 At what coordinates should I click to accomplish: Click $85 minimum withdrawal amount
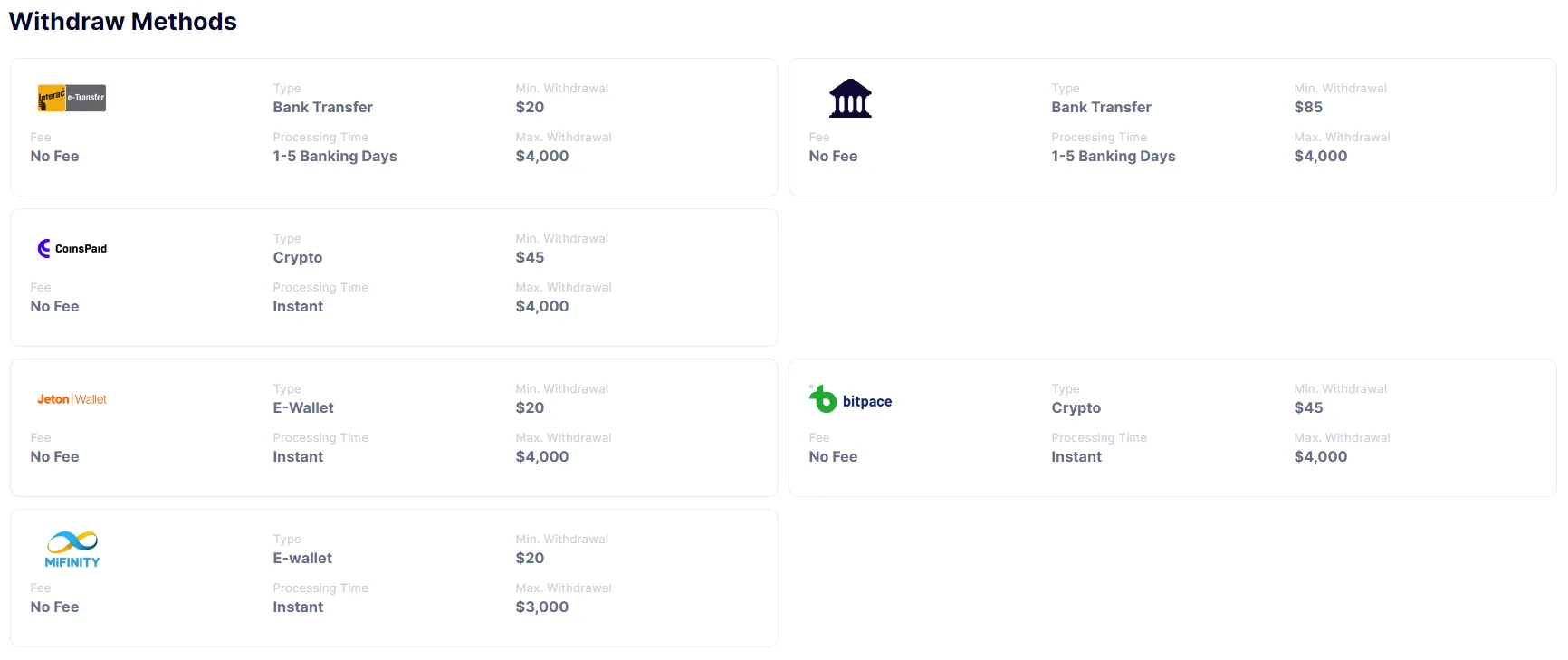click(1308, 107)
